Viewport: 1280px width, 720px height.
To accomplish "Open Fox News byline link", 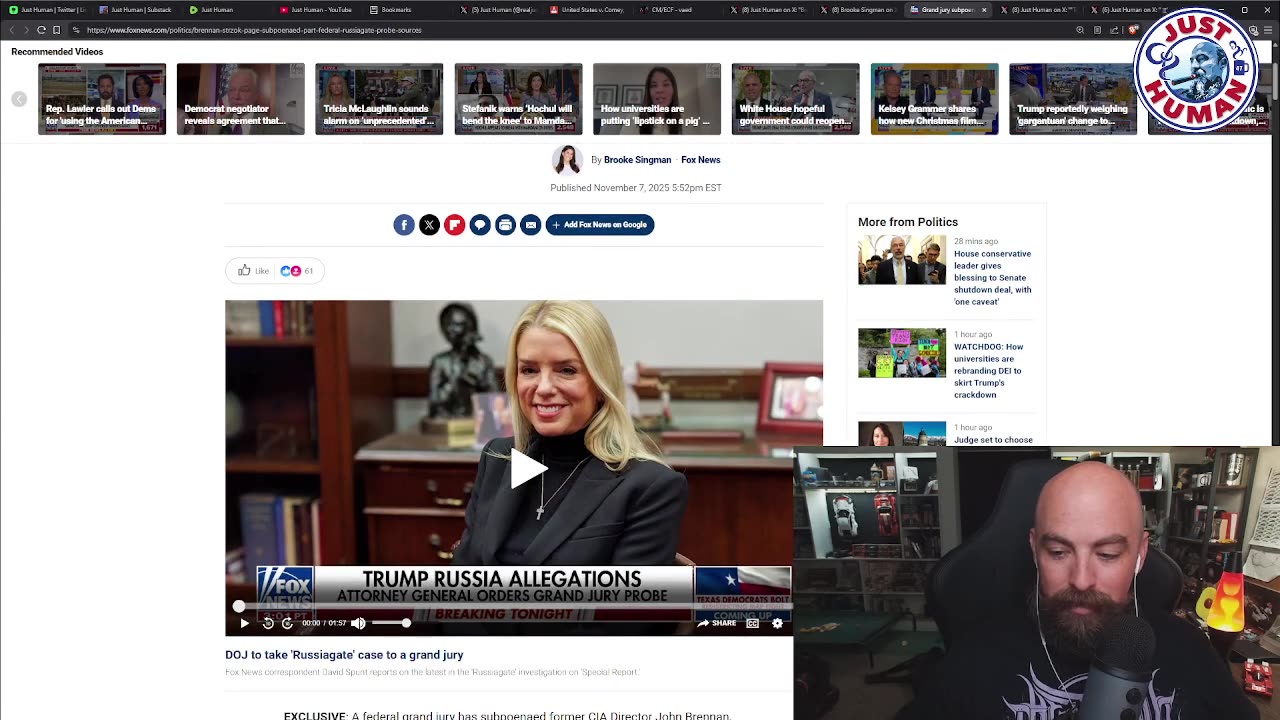I will pos(700,160).
